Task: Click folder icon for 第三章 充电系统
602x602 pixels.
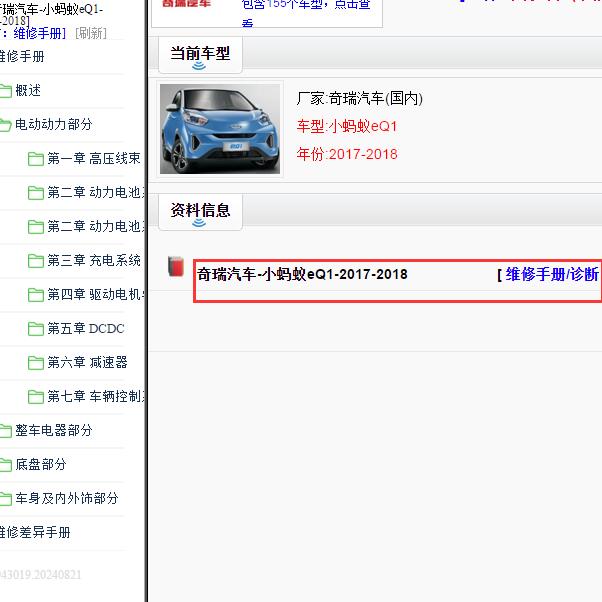Action: [36, 261]
